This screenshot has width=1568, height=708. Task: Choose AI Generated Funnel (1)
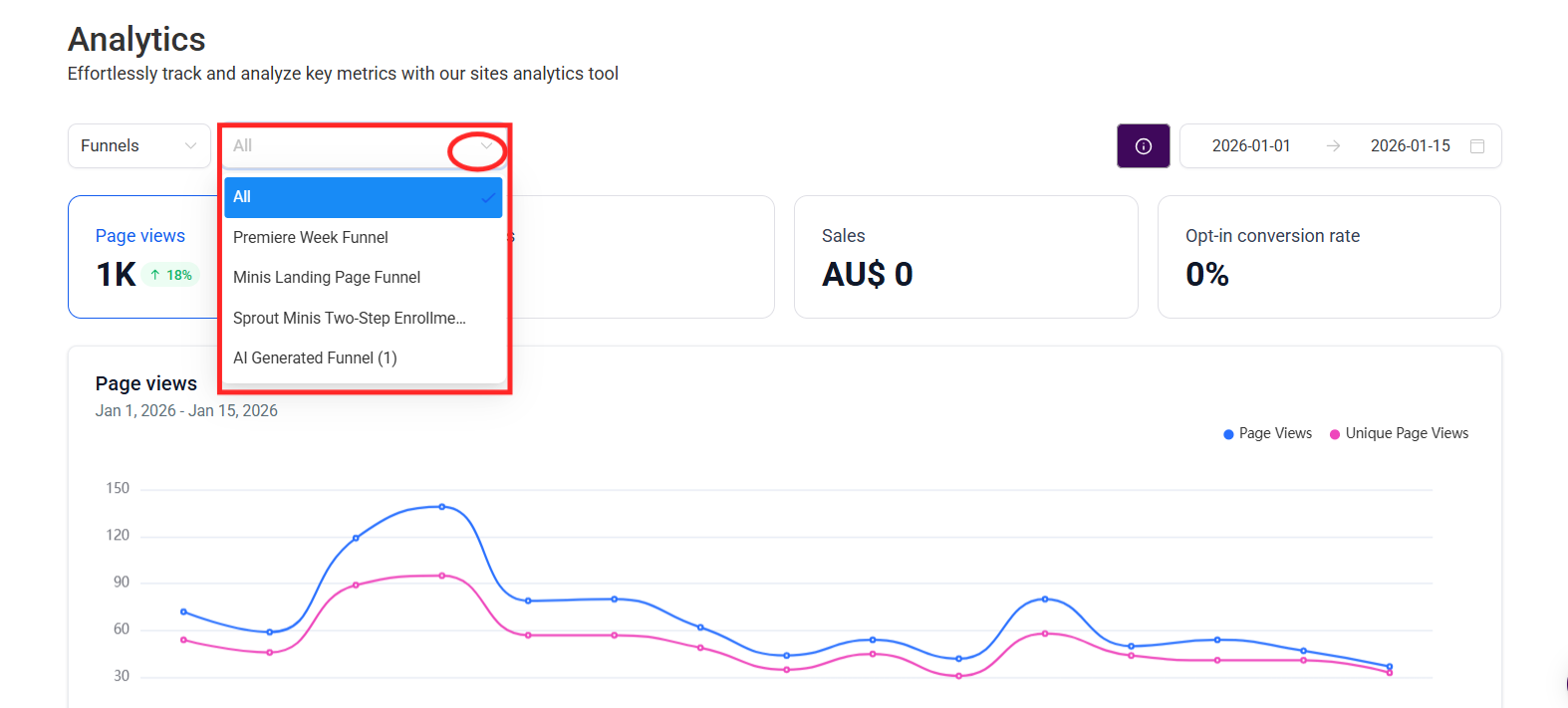pos(315,357)
